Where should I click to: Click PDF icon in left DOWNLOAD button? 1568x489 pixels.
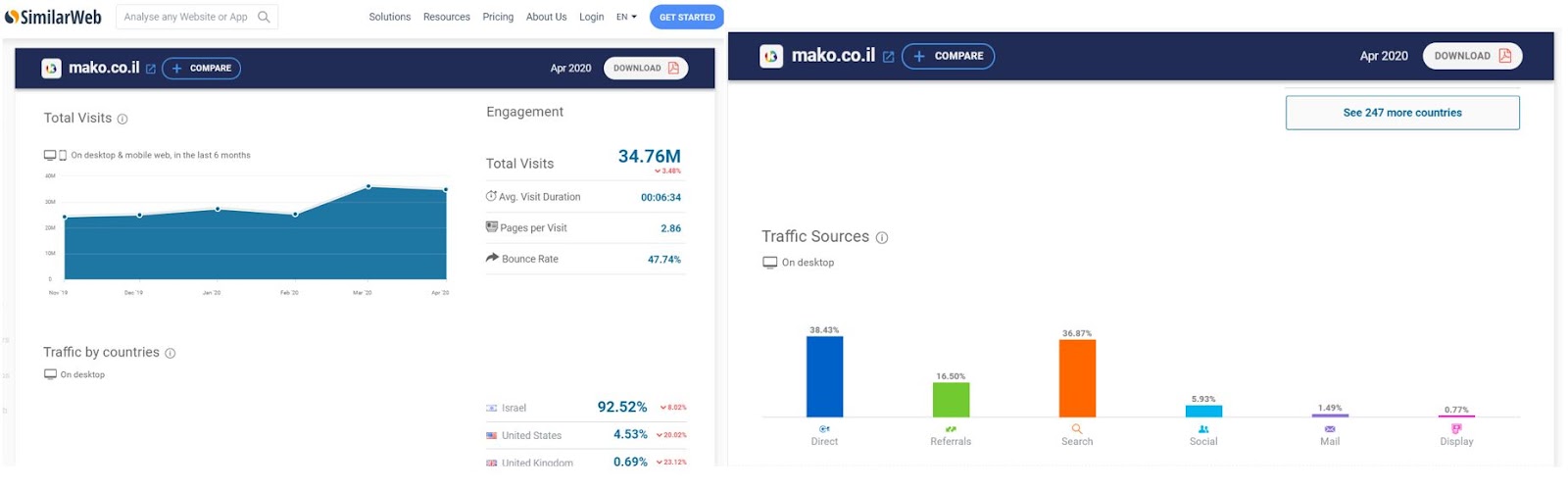(x=673, y=68)
